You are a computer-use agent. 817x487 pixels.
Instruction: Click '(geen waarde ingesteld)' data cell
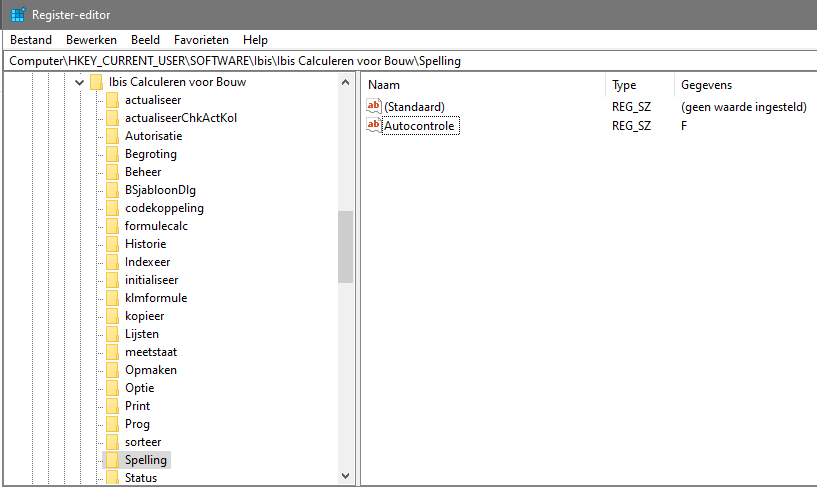[744, 107]
